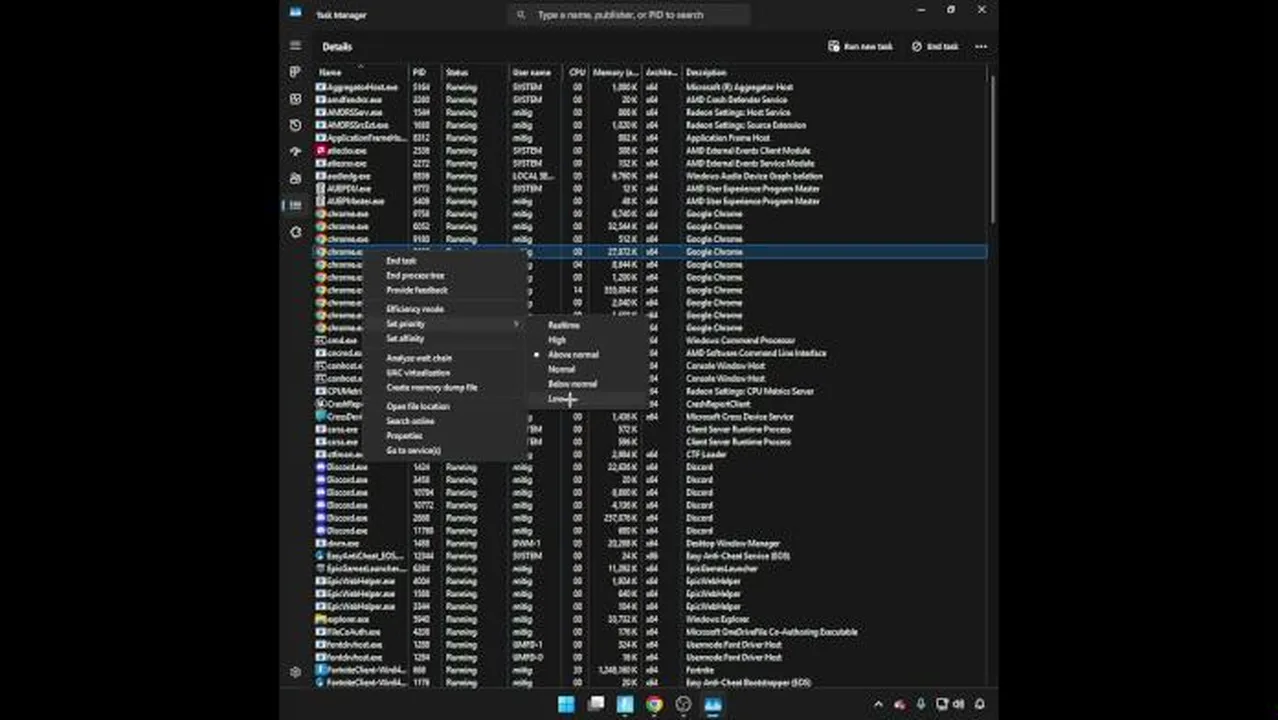Viewport: 1278px width, 720px height.
Task: Open Startup apps from sidebar
Action: [x=295, y=152]
